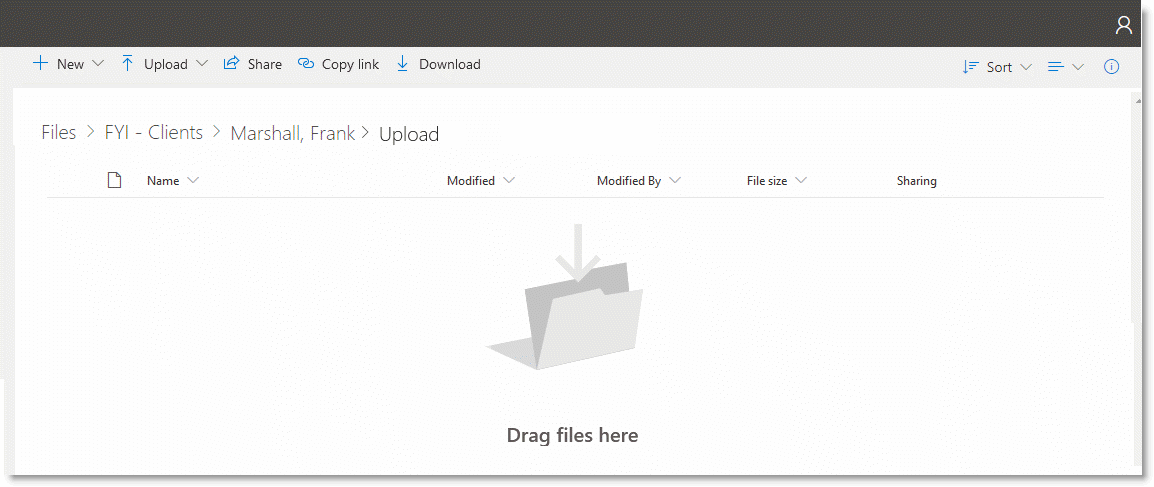Click the upload arrow icon
1154x487 pixels.
pyautogui.click(x=127, y=64)
